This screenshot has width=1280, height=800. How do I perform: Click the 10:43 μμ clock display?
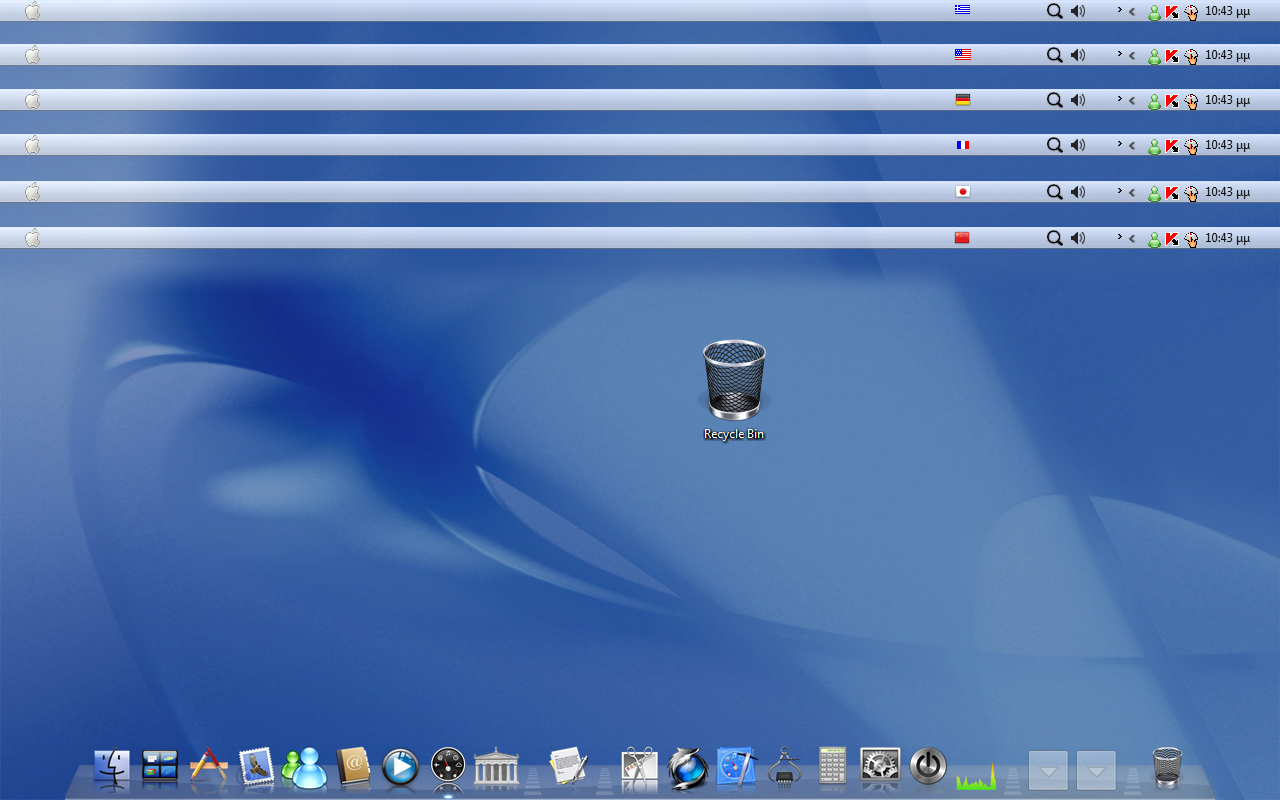pos(1226,11)
